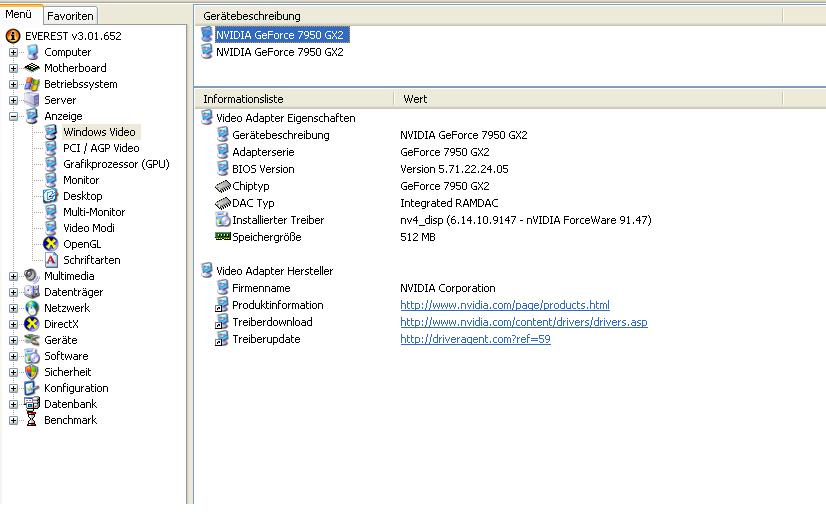This screenshot has width=826, height=512.
Task: Click the Adapterserie row label
Action: click(263, 152)
